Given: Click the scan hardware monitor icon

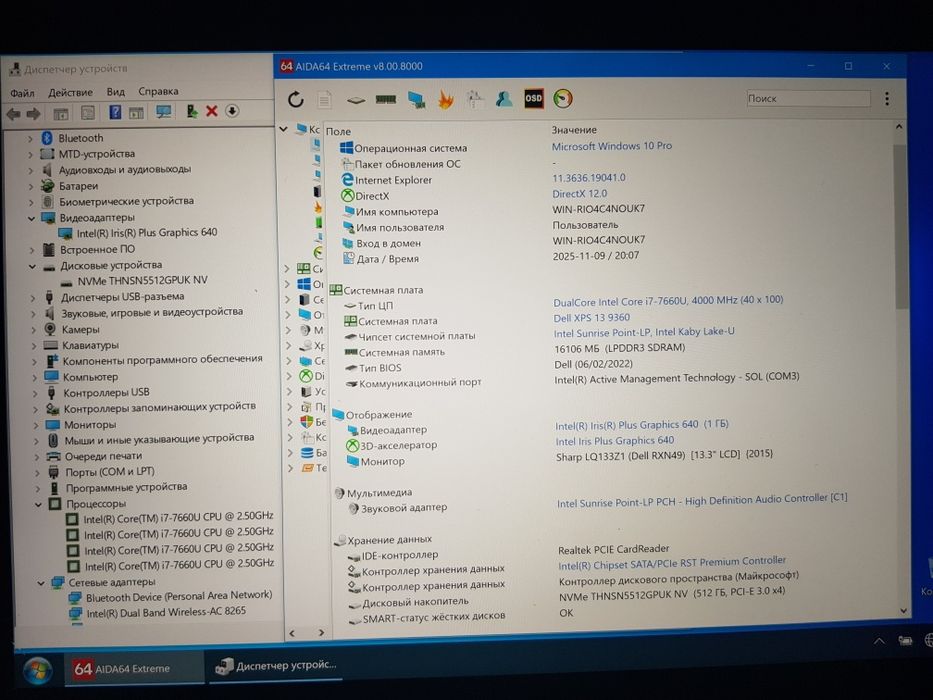Looking at the screenshot, I should (x=163, y=111).
